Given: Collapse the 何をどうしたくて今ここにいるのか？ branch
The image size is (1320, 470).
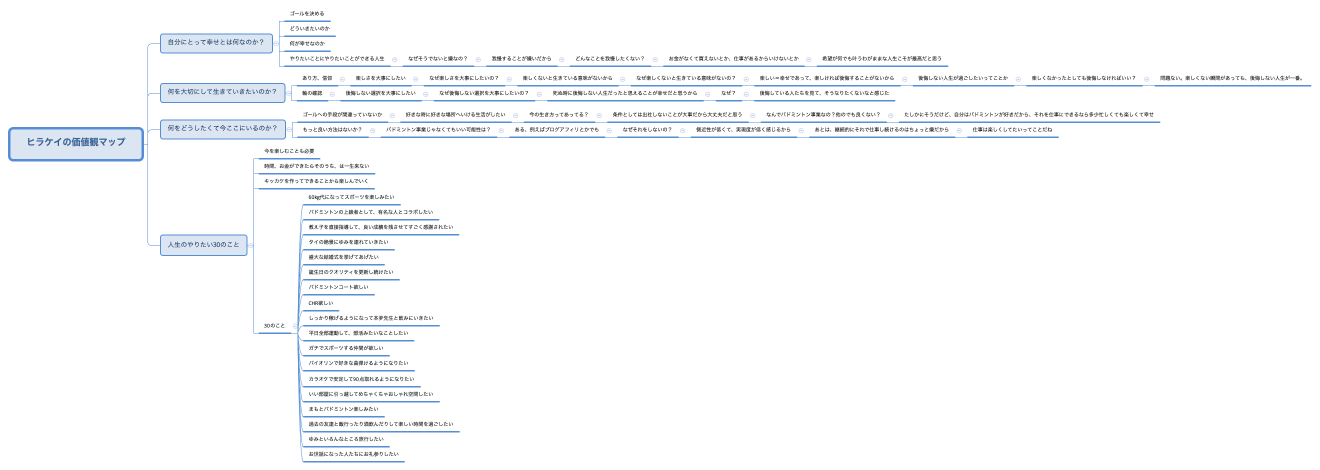Looking at the screenshot, I should pyautogui.click(x=290, y=128).
